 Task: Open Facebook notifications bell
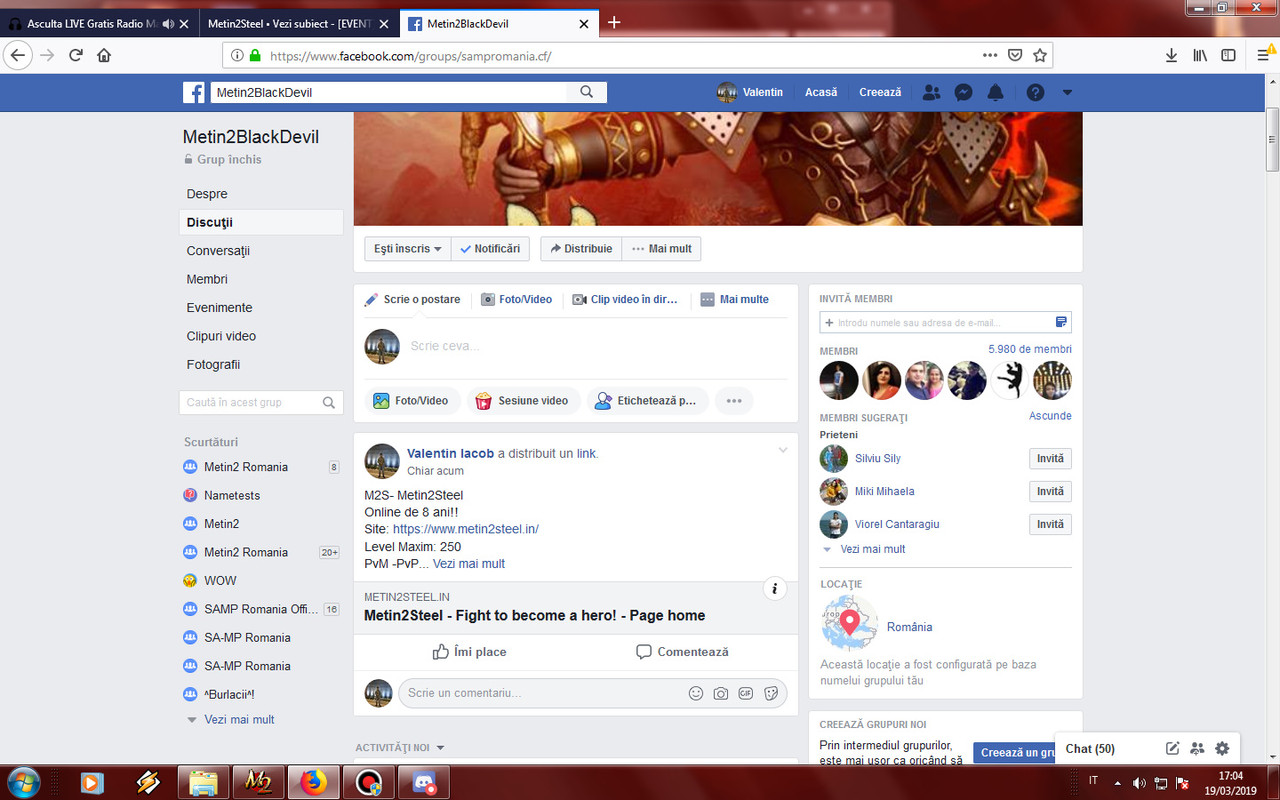pos(995,92)
